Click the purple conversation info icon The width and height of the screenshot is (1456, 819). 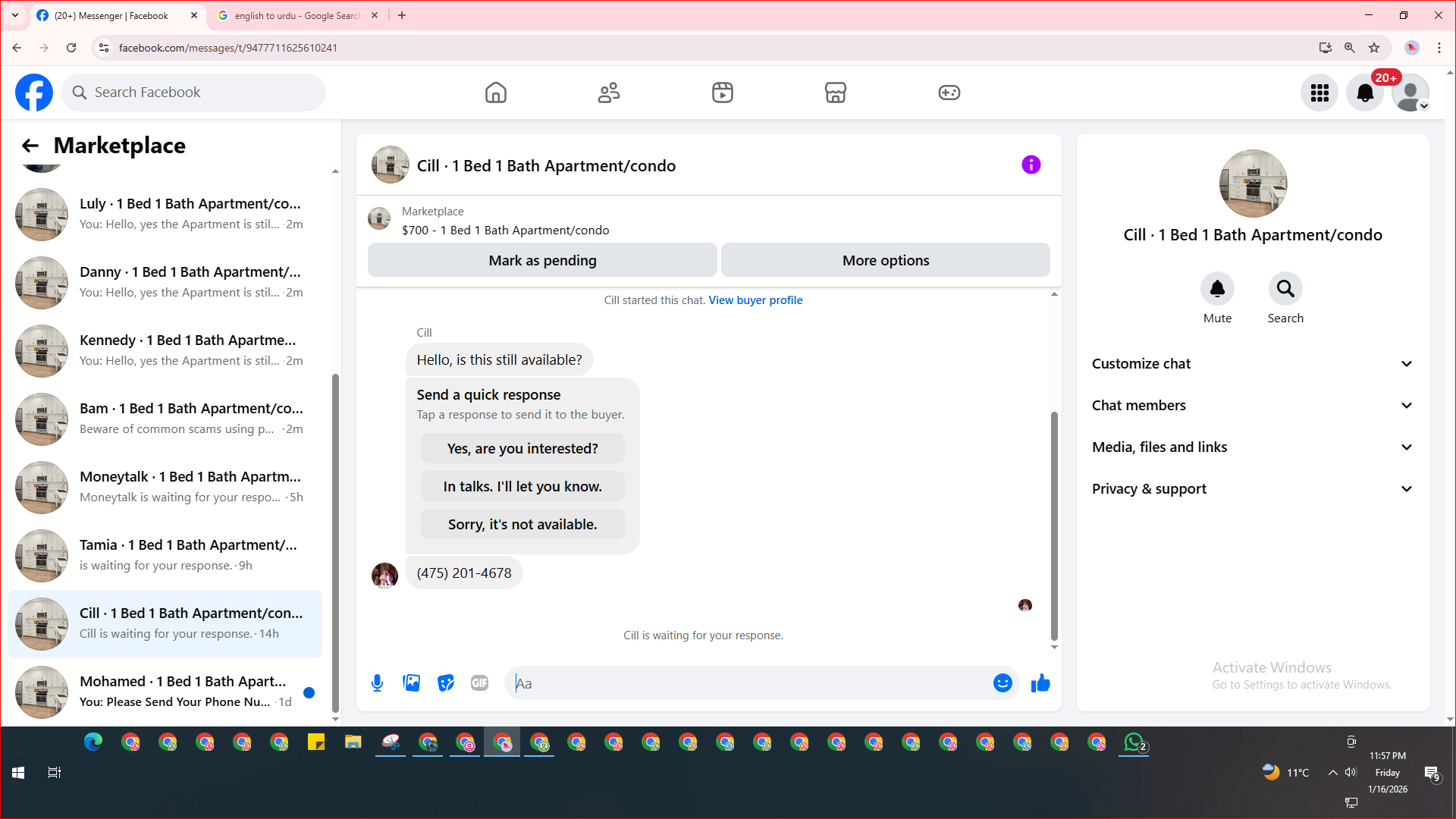[x=1031, y=165]
